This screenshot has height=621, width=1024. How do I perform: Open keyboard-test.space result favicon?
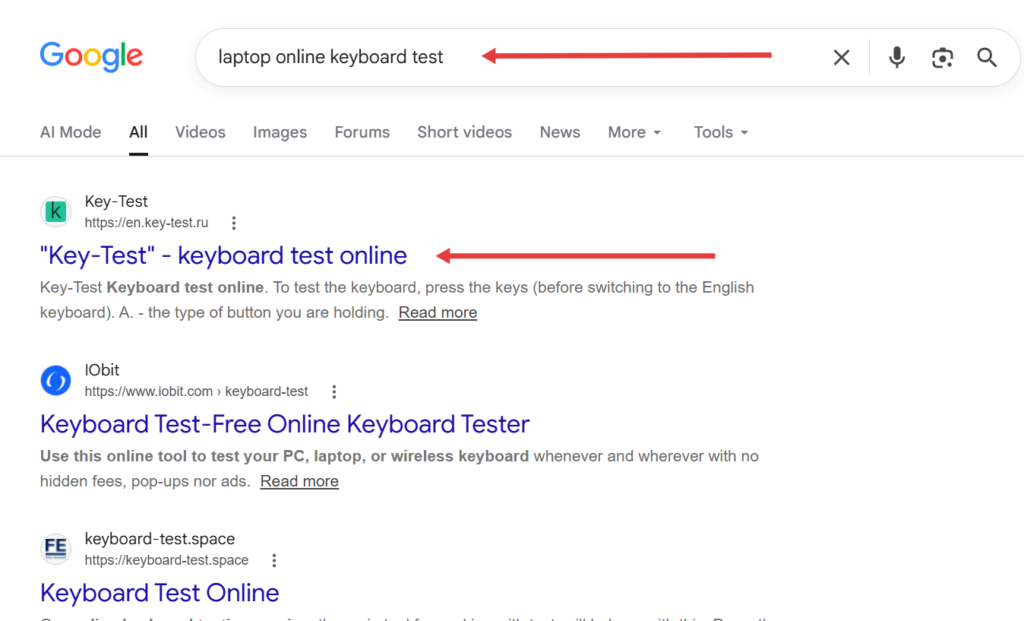point(56,549)
